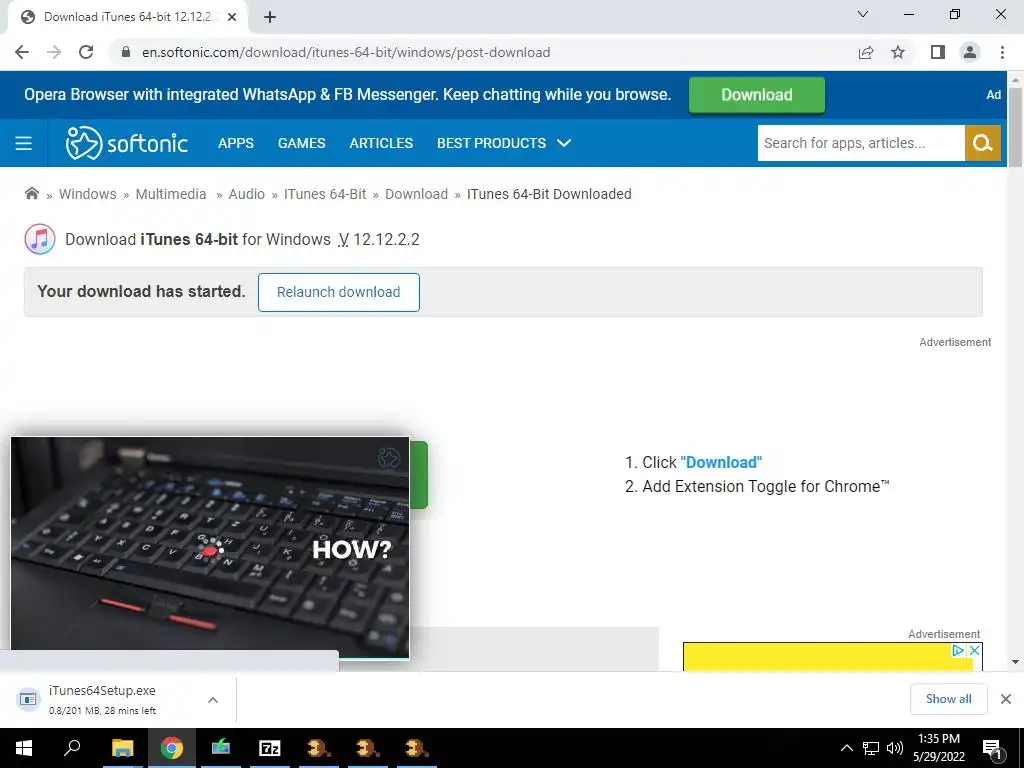Click the padlock site info icon
The height and width of the screenshot is (768, 1024).
coord(126,52)
